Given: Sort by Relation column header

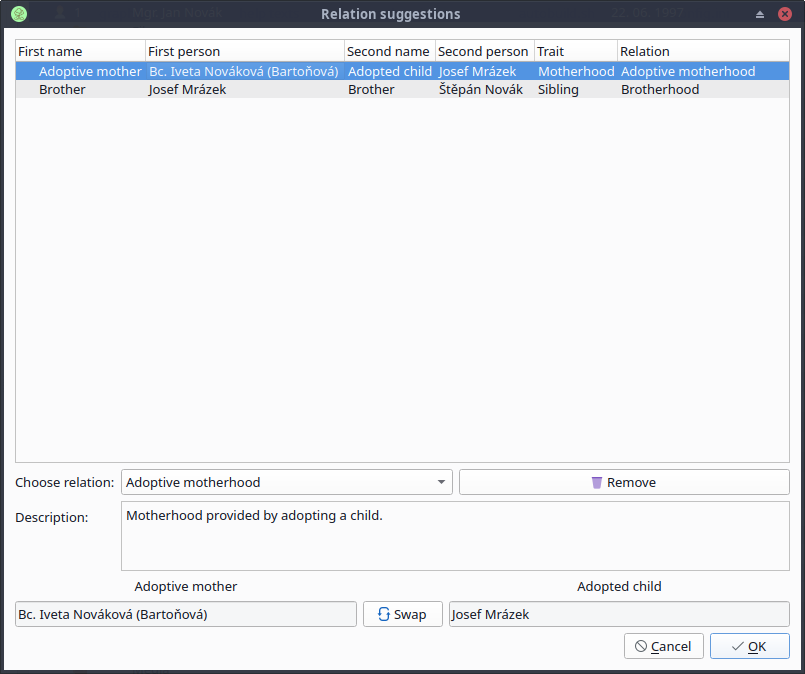Looking at the screenshot, I should [702, 51].
